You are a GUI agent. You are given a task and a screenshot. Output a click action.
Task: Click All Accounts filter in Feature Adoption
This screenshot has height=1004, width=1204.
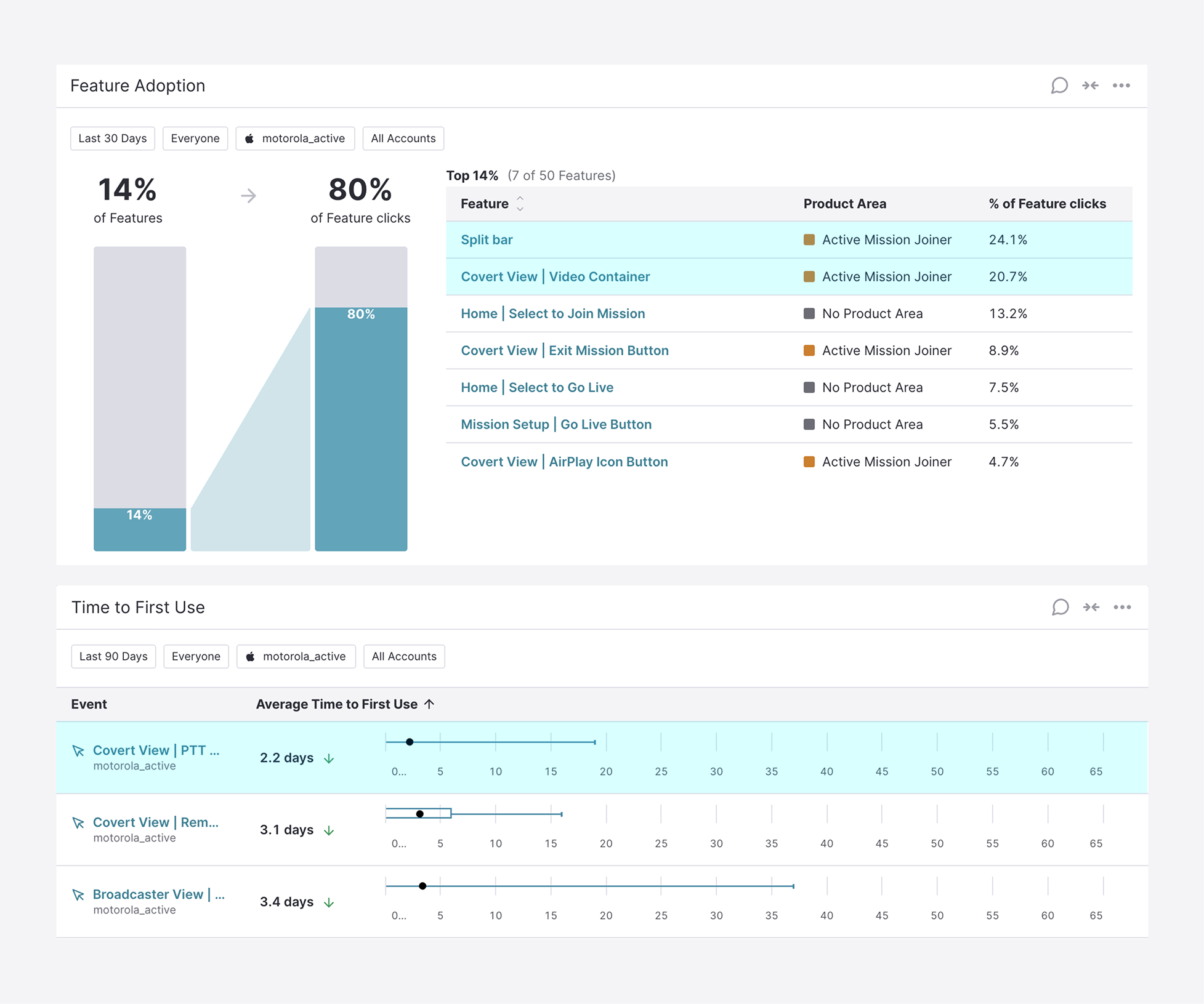(403, 139)
